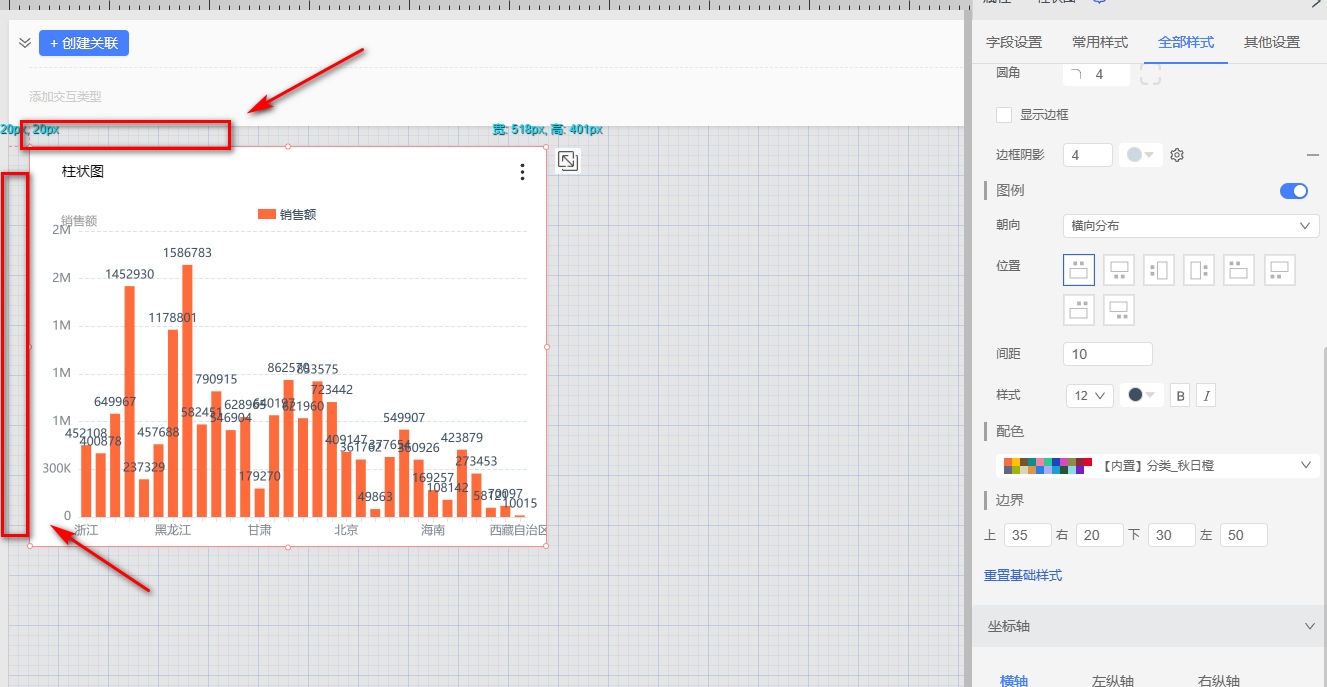Select the last legend position icon in second row
The width and height of the screenshot is (1327, 687).
(1118, 310)
